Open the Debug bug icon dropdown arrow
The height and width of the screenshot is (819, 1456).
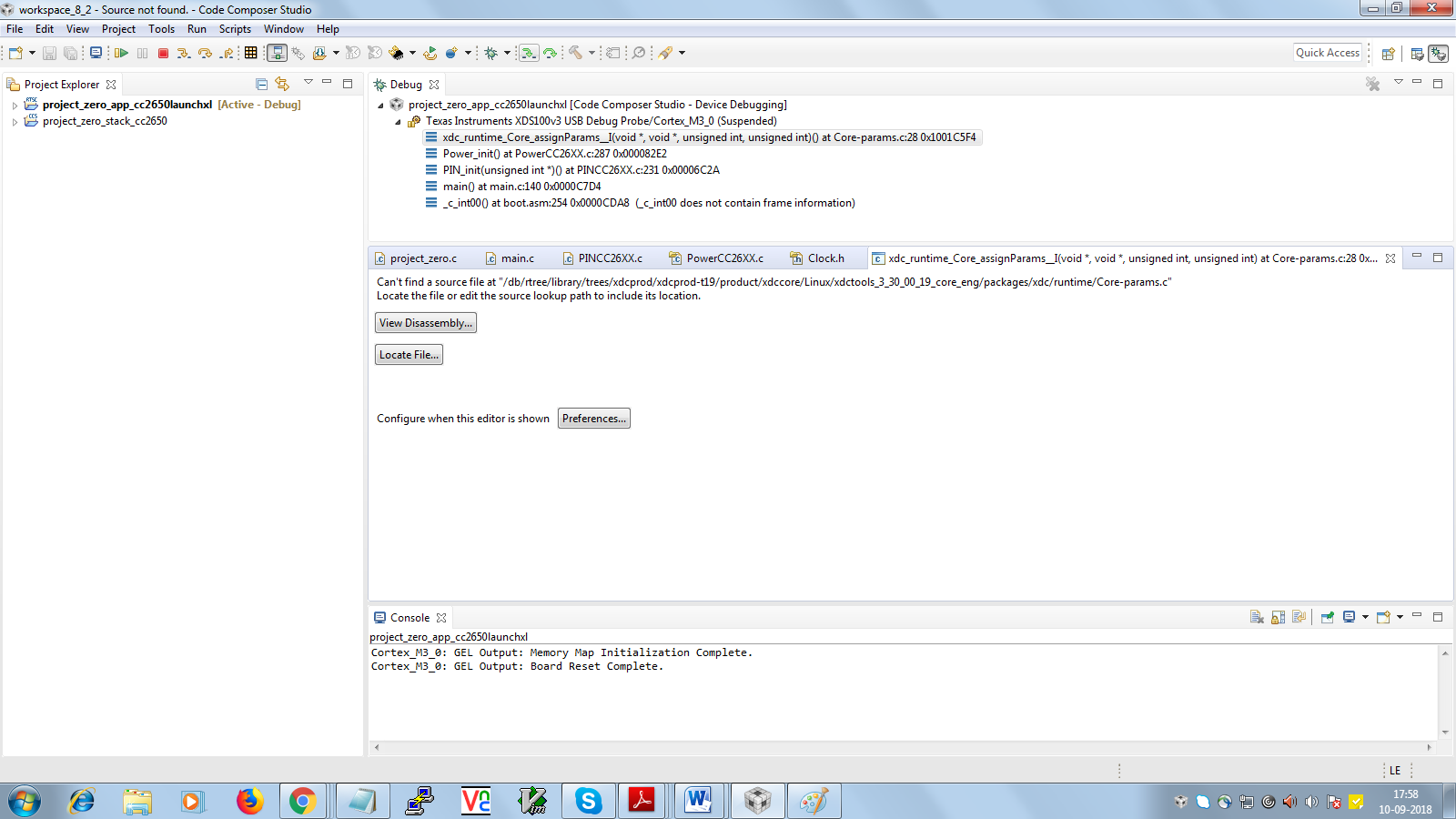pos(507,53)
